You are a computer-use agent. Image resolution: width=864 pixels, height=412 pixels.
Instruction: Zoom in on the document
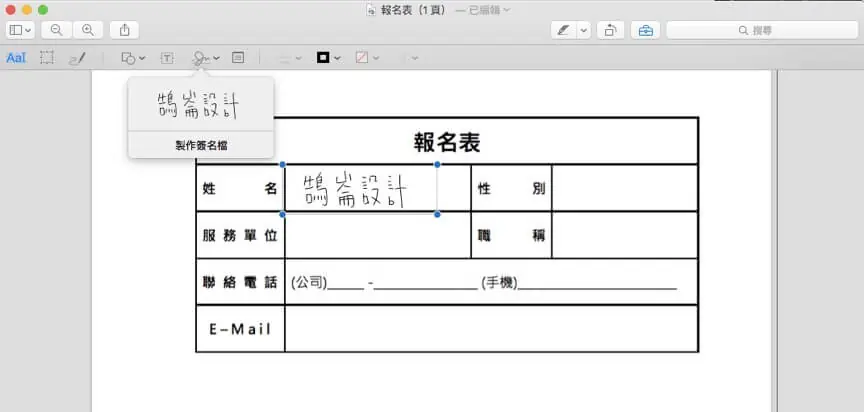coord(88,30)
